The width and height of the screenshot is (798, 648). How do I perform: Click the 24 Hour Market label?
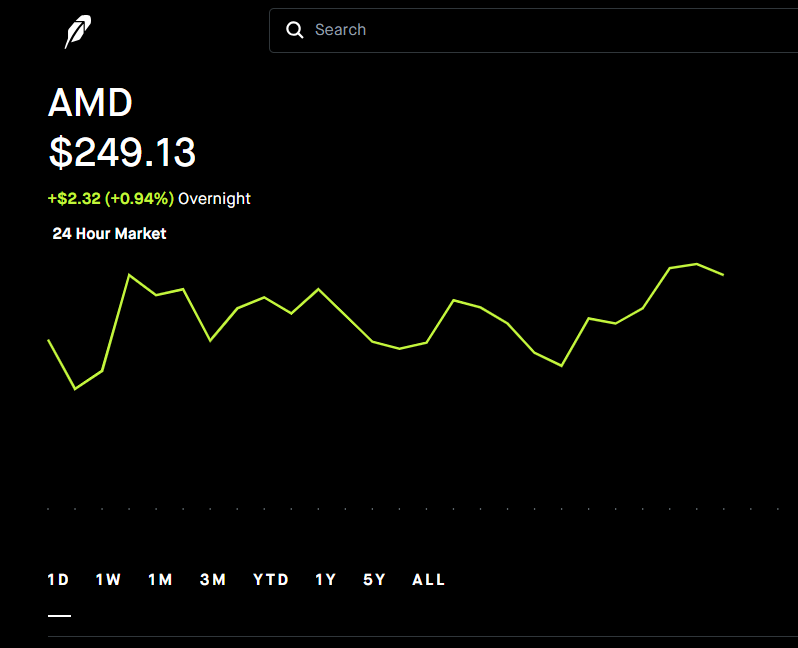point(109,234)
